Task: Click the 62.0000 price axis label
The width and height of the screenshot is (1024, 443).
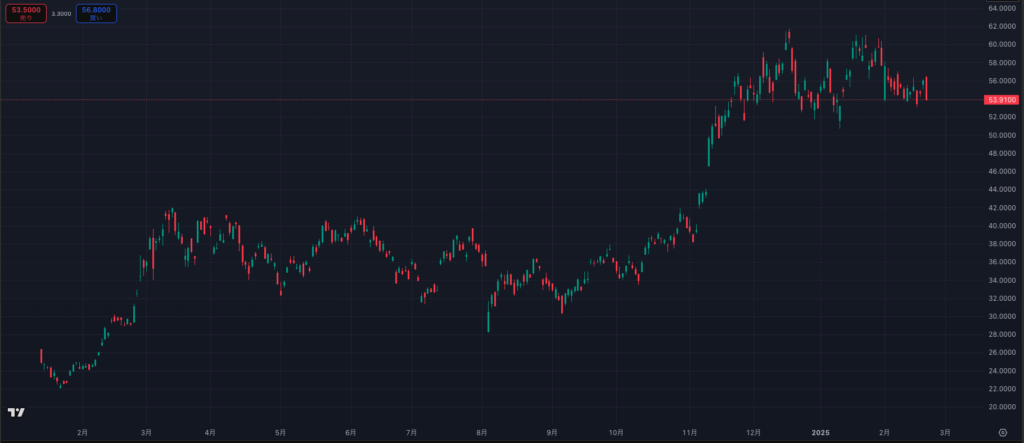Action: coord(1001,27)
